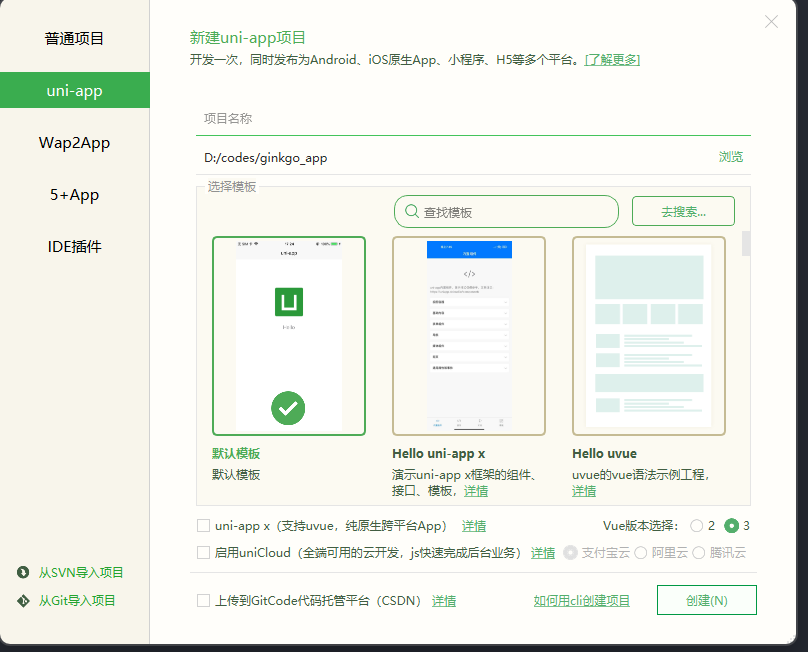Click the magnifier icon in template search
The width and height of the screenshot is (808, 652).
point(412,211)
